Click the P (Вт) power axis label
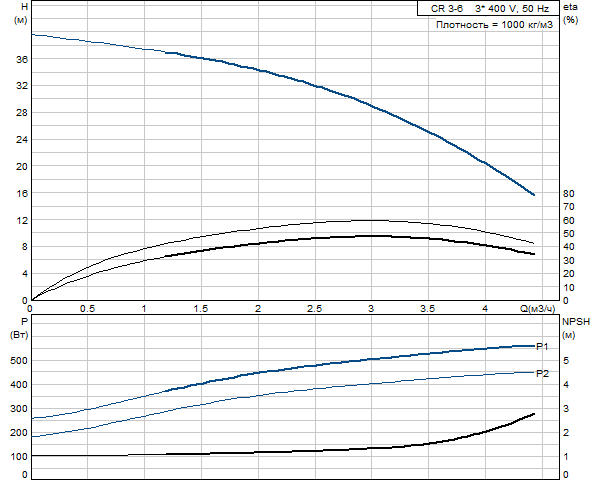This screenshot has width=592, height=480. (x=20, y=328)
